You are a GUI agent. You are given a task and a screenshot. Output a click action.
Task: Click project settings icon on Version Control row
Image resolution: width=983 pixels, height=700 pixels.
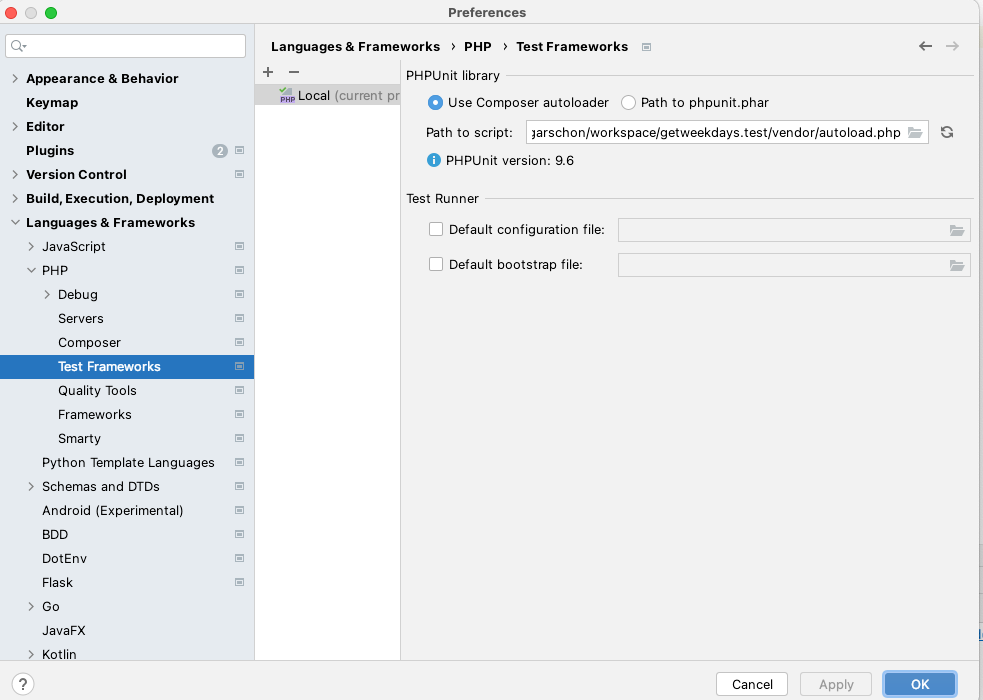pos(239,174)
